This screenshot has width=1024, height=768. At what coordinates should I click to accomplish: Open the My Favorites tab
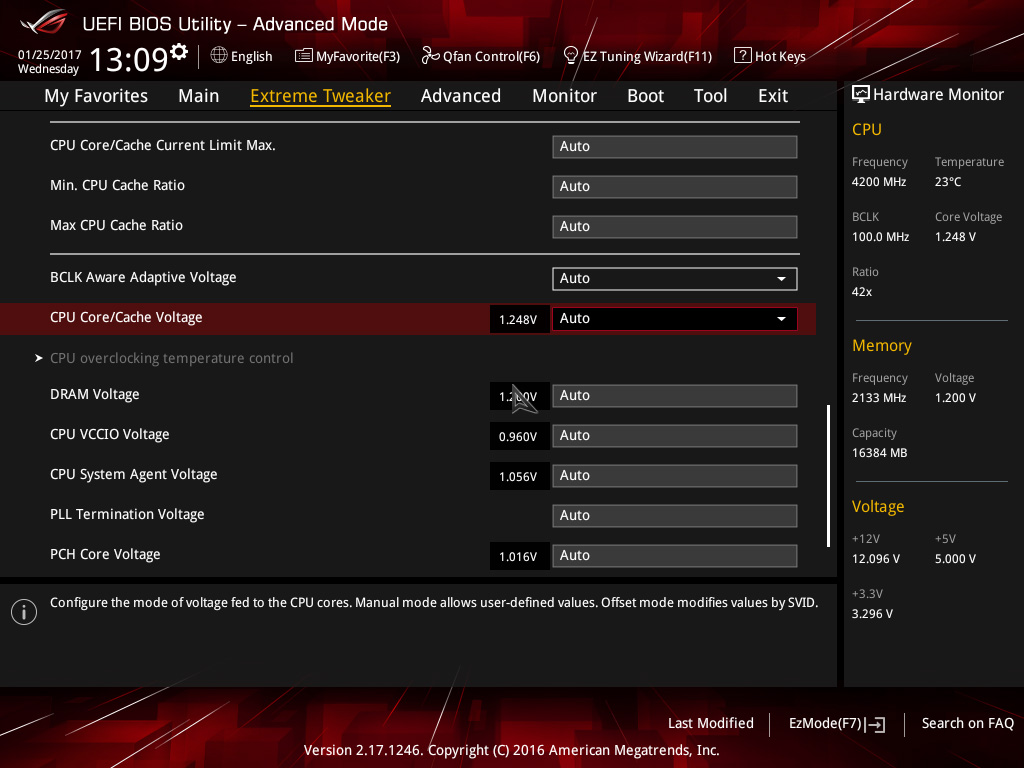pos(96,96)
